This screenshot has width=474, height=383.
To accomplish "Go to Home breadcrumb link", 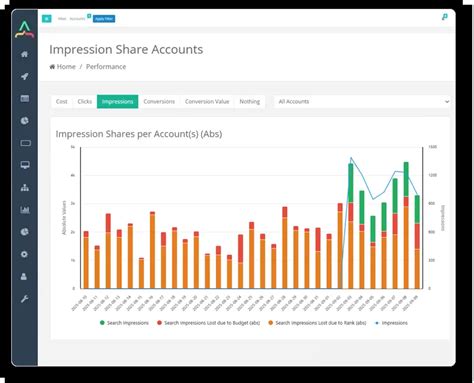I will pyautogui.click(x=63, y=67).
